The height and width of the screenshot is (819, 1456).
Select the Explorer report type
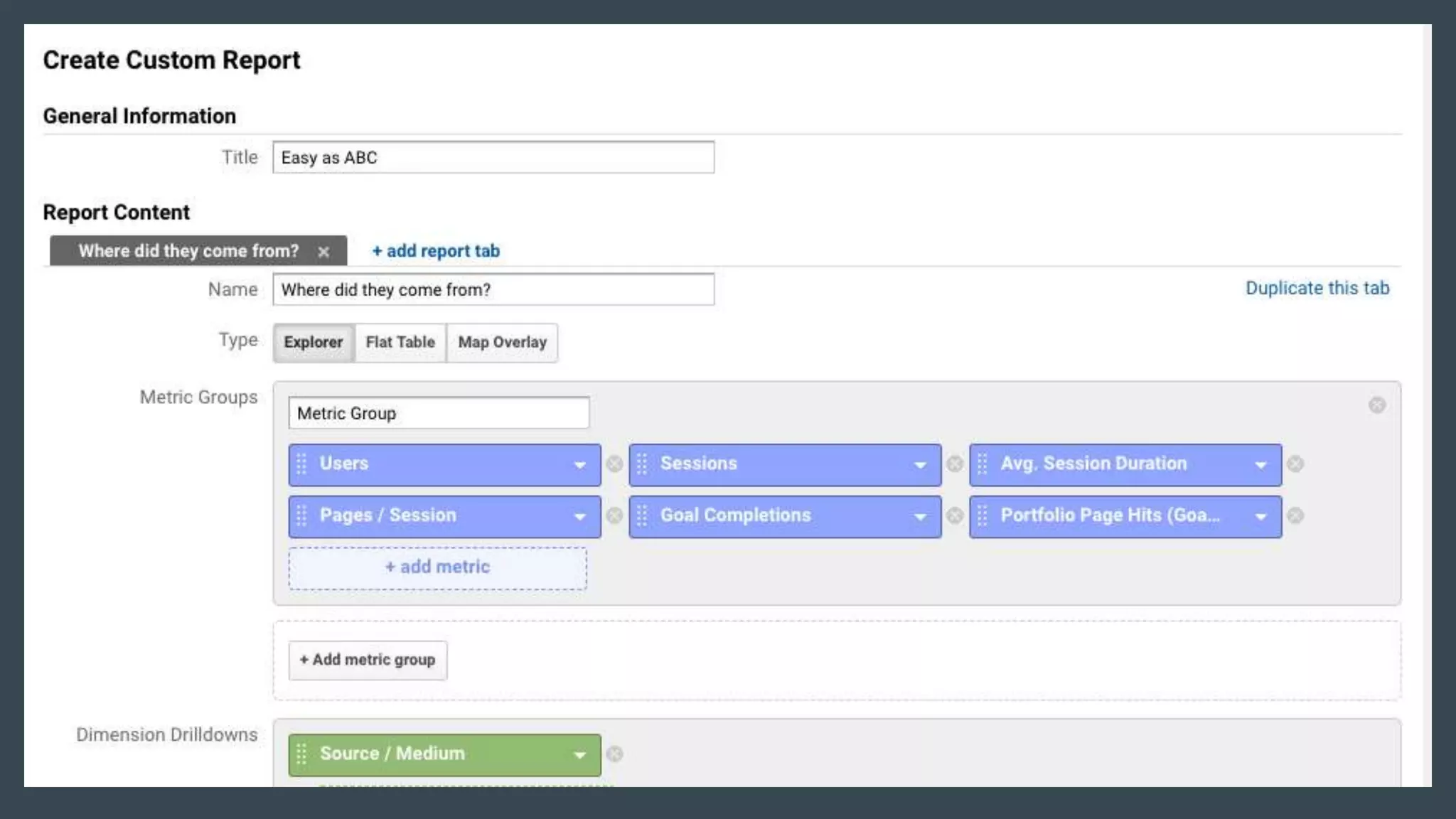point(313,343)
